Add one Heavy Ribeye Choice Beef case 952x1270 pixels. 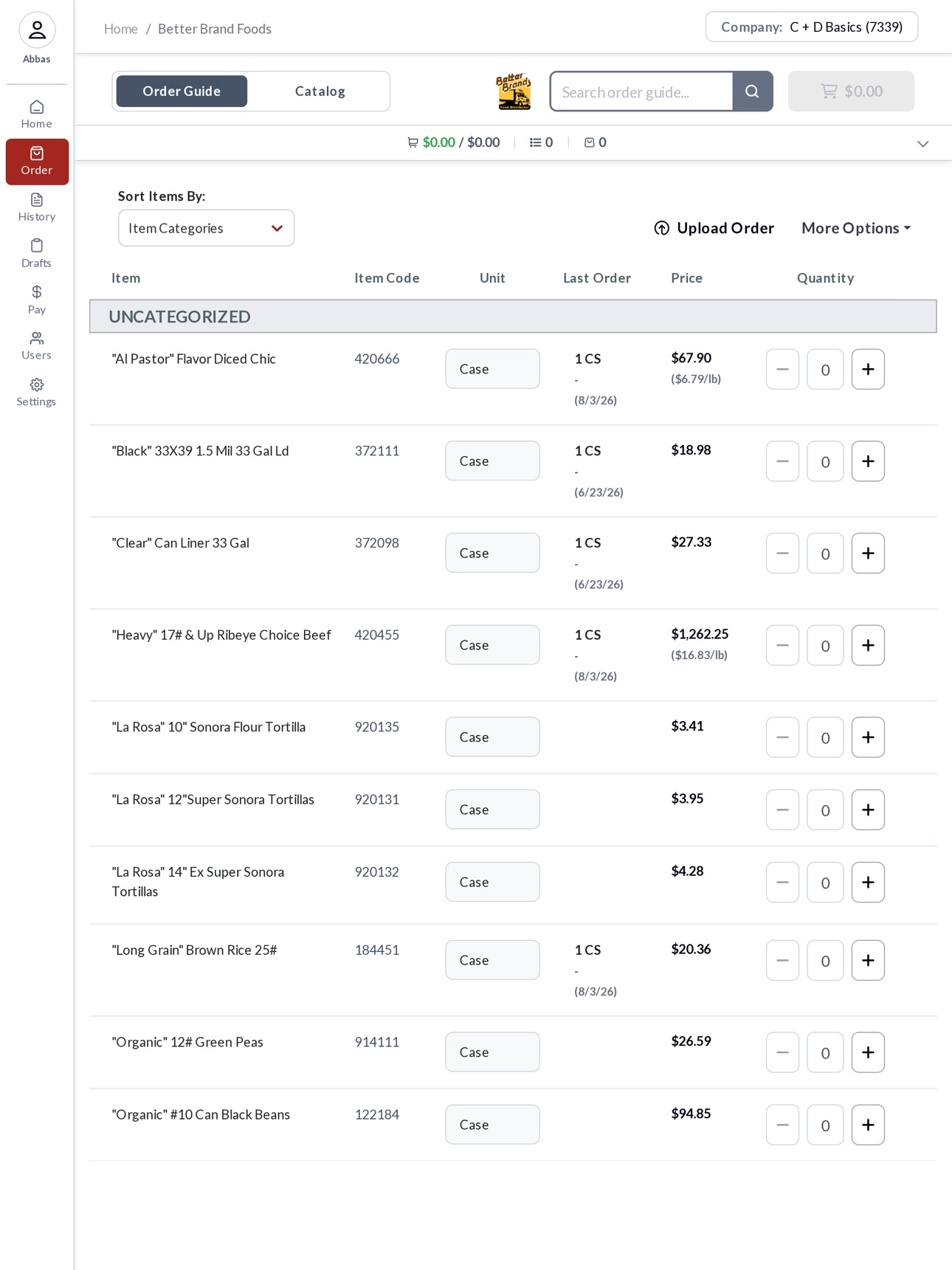point(868,646)
